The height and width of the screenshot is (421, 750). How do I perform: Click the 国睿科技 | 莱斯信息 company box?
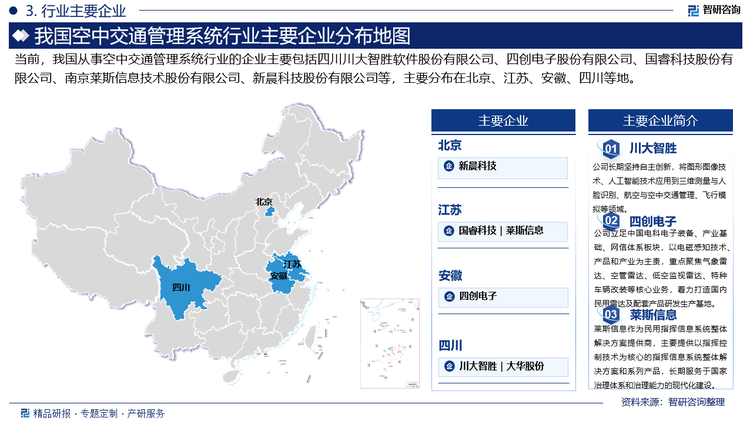click(x=503, y=232)
